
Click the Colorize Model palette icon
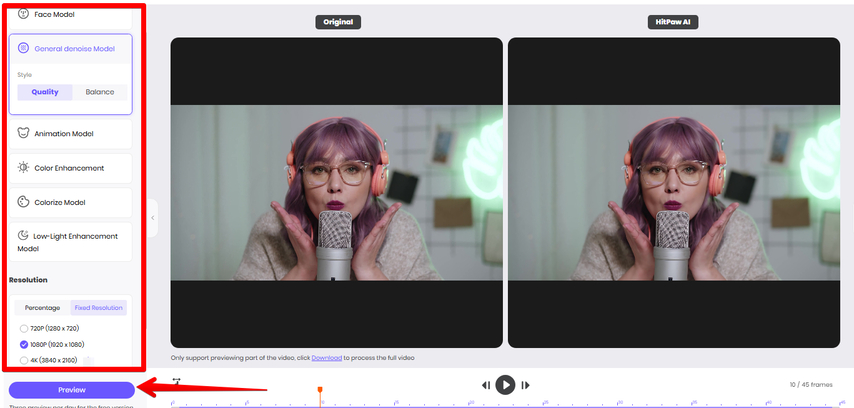pyautogui.click(x=23, y=202)
